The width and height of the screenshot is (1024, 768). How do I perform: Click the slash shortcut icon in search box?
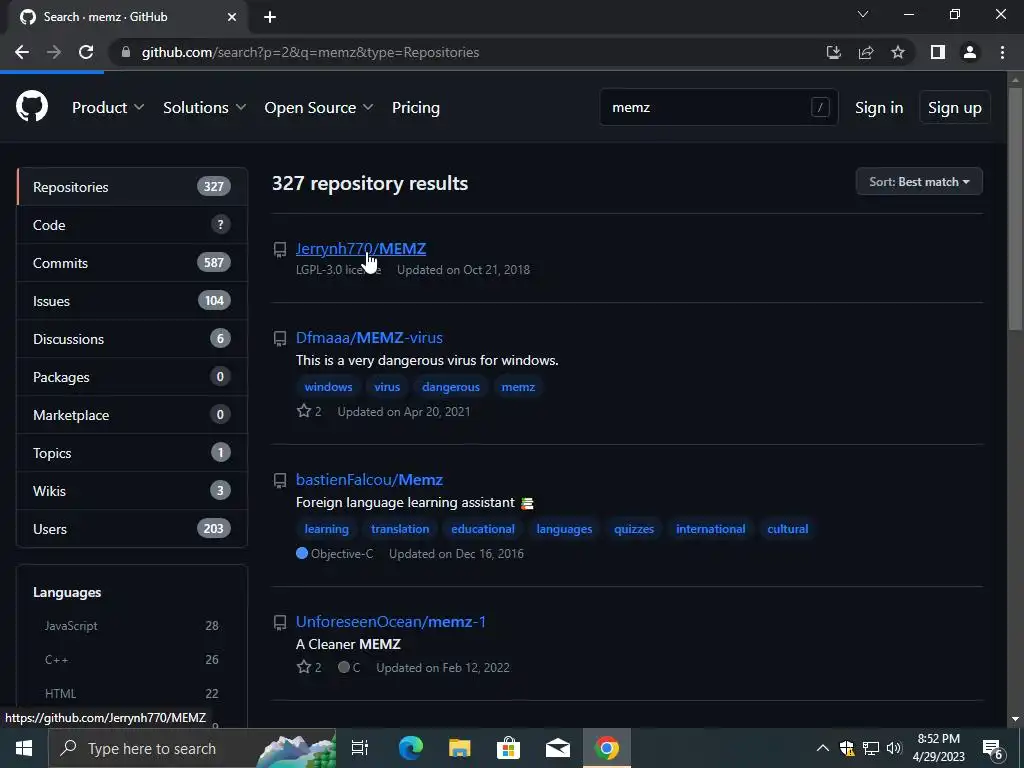coord(820,107)
